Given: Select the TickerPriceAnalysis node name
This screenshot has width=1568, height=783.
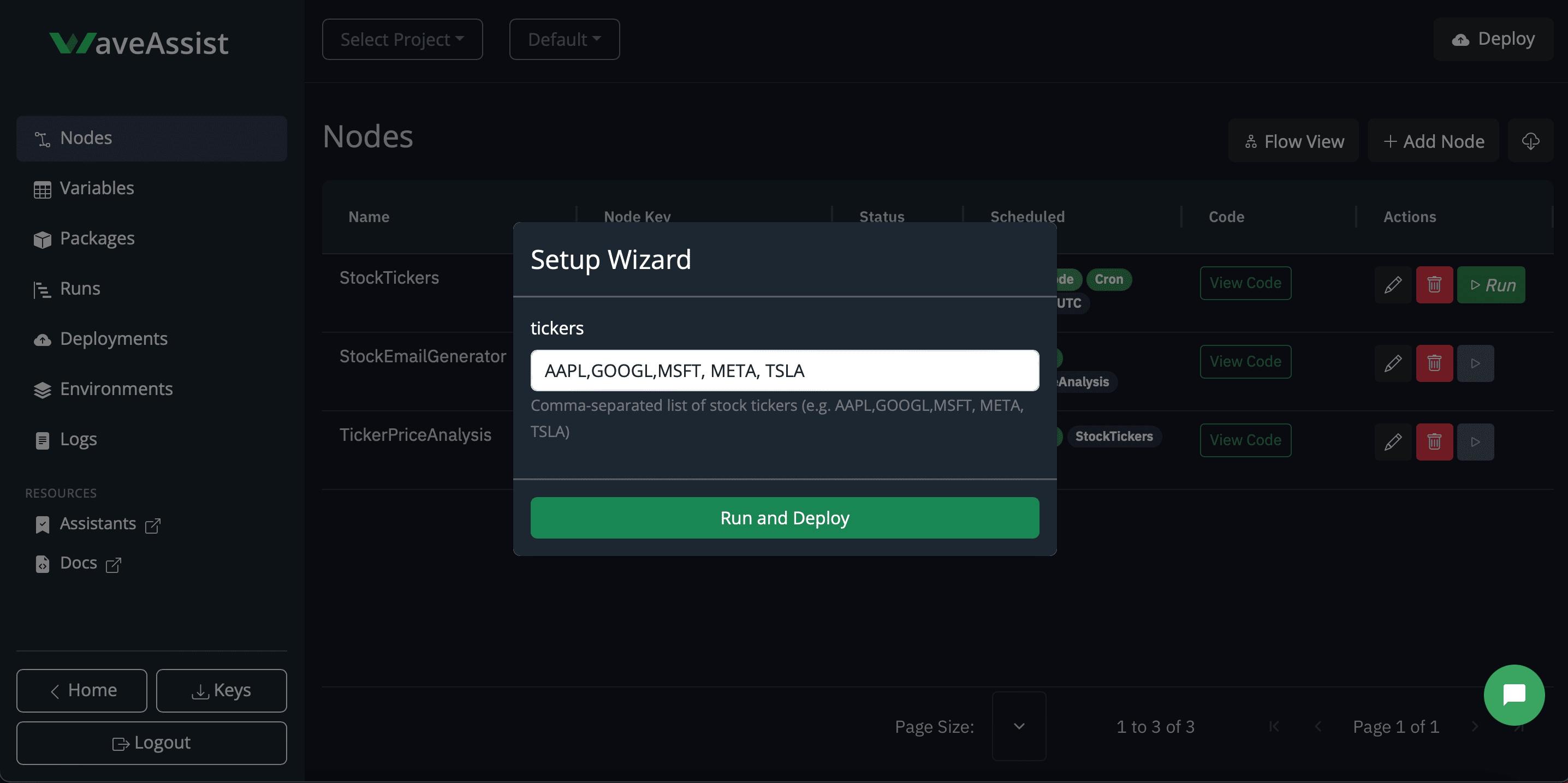Looking at the screenshot, I should 415,435.
